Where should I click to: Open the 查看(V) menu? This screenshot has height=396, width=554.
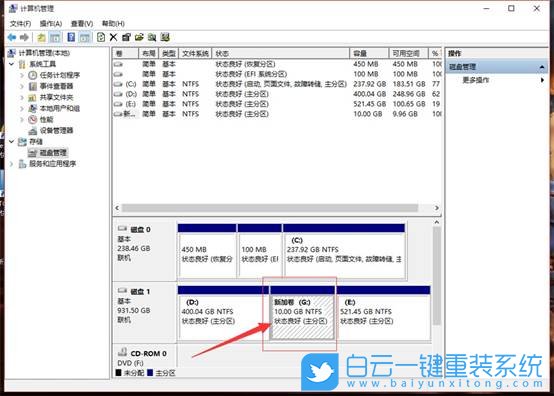(82, 24)
